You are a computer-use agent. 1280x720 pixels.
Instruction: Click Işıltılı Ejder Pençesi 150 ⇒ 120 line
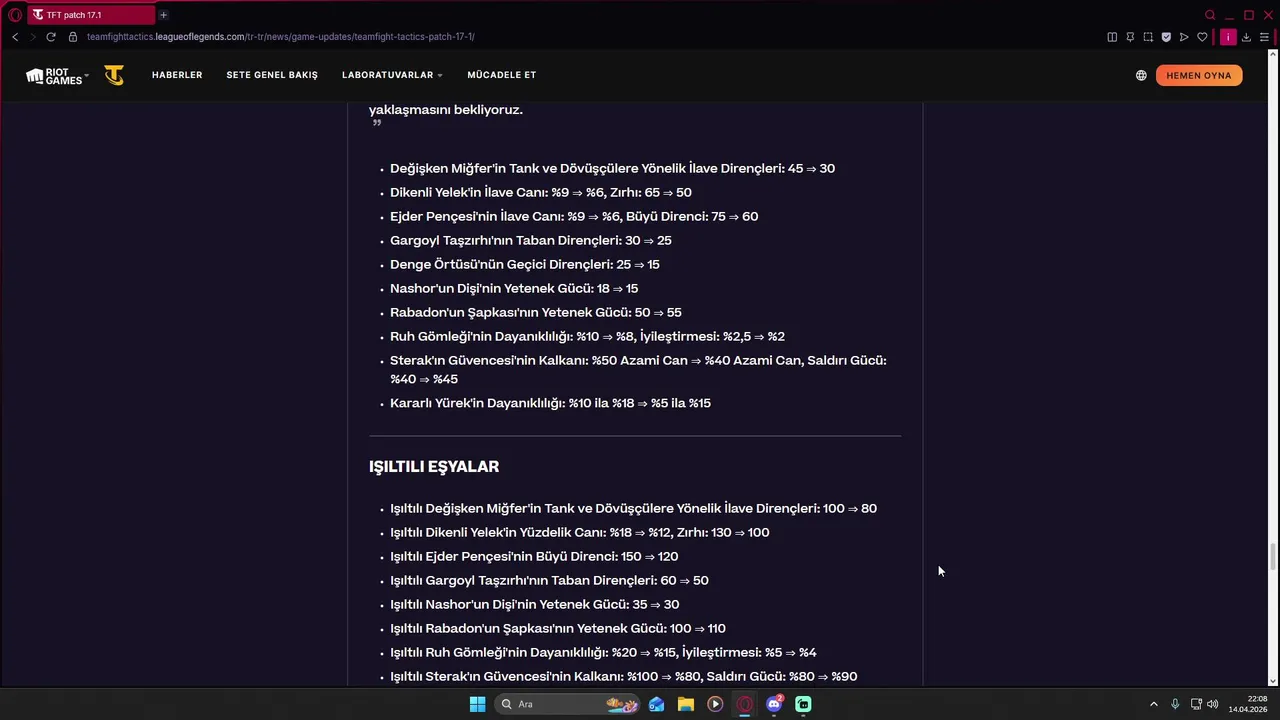pyautogui.click(x=534, y=557)
